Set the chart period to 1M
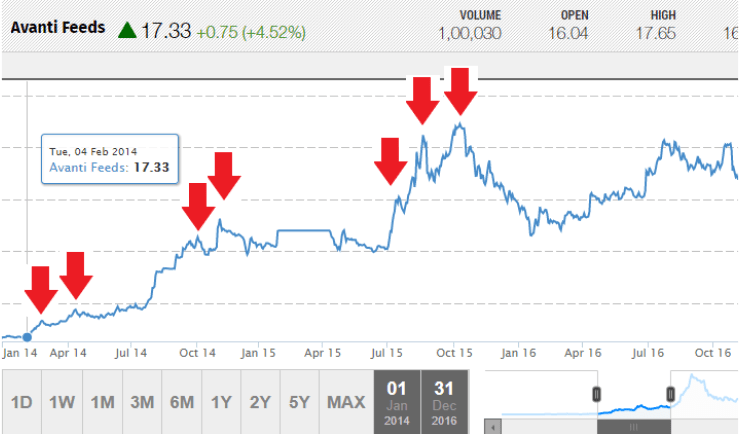 (102, 402)
